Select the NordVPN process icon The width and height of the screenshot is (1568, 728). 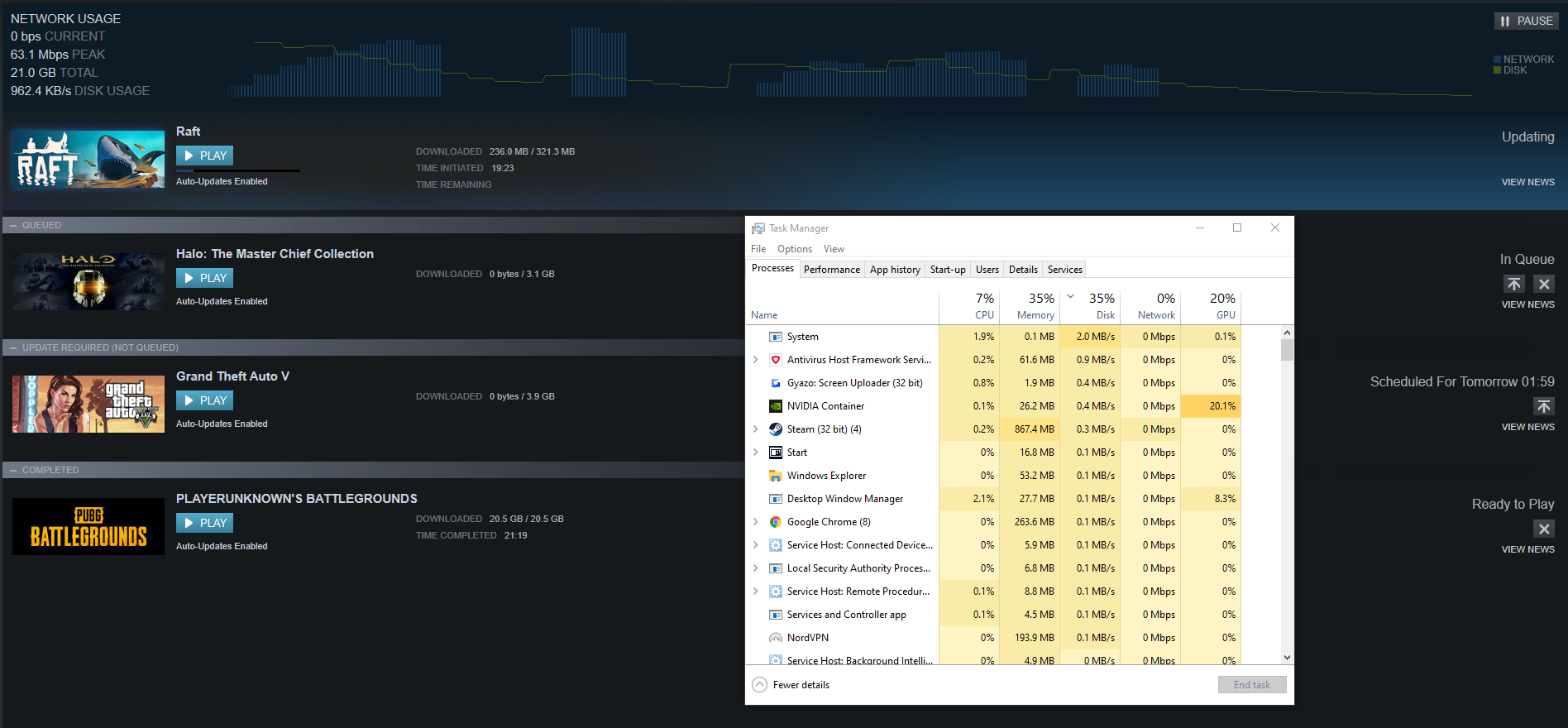pyautogui.click(x=776, y=638)
